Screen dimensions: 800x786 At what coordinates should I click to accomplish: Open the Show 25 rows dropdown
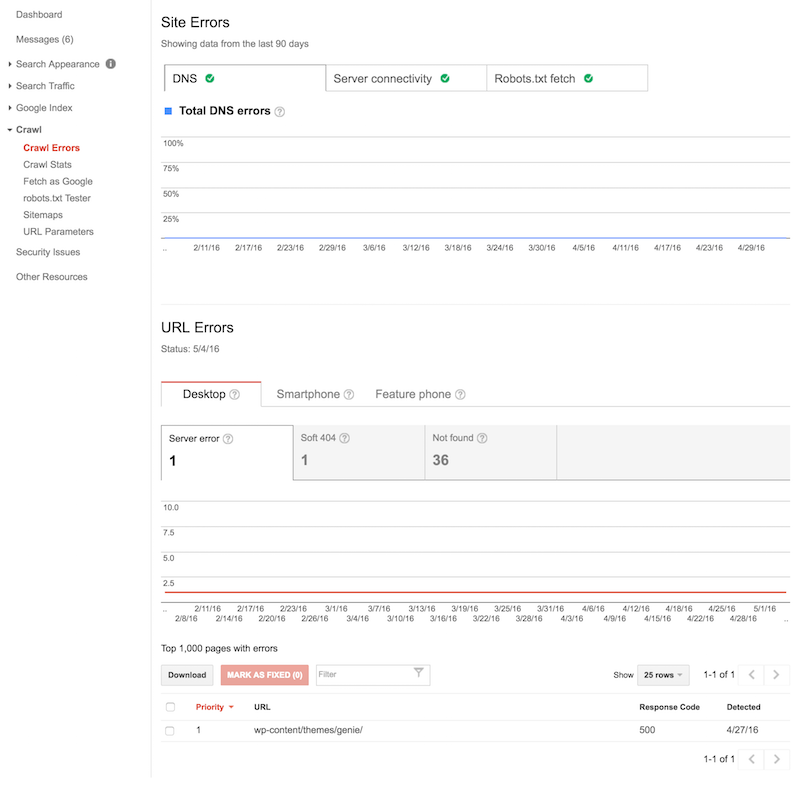662,674
